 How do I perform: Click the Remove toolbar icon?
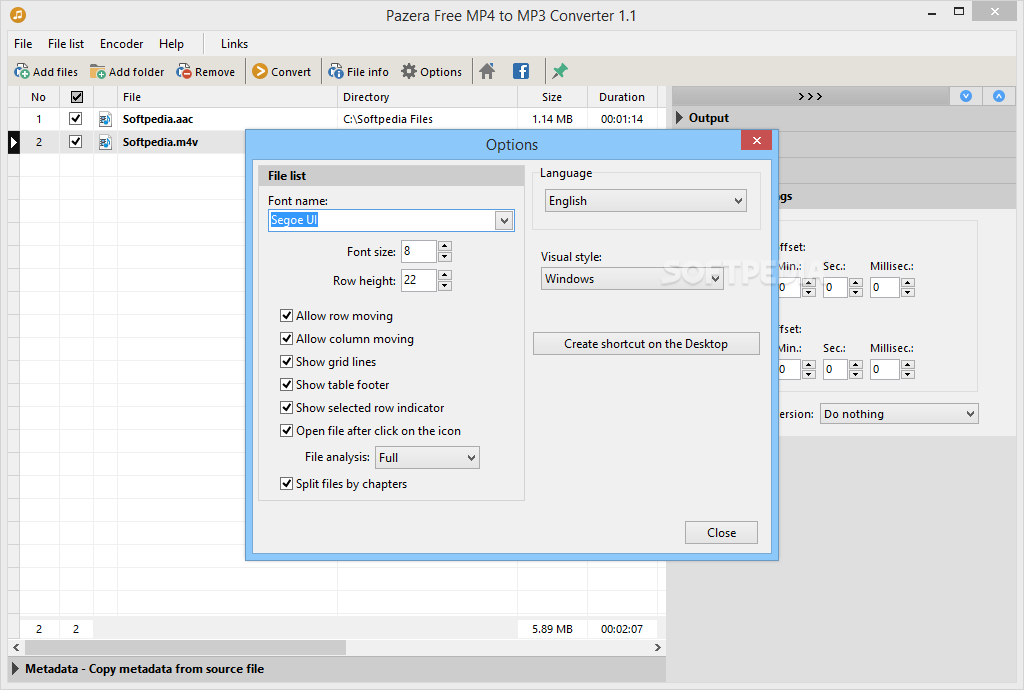tap(184, 71)
